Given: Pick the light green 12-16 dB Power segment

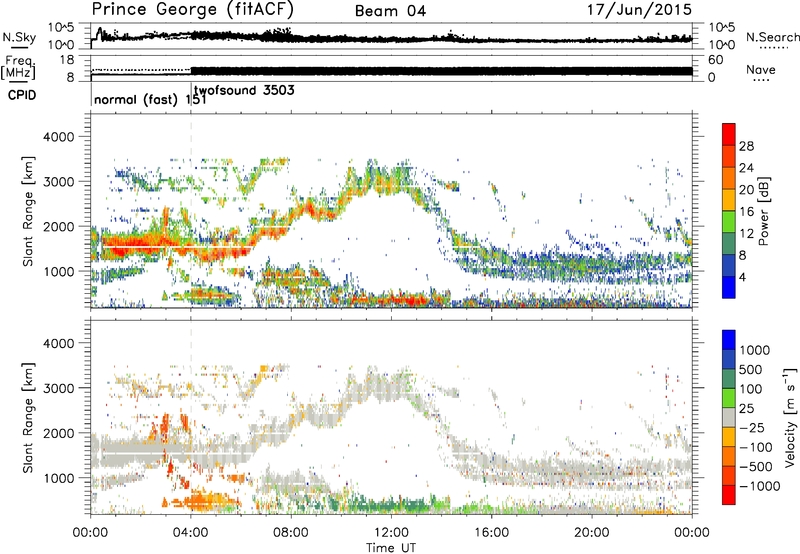Looking at the screenshot, I should point(729,221).
